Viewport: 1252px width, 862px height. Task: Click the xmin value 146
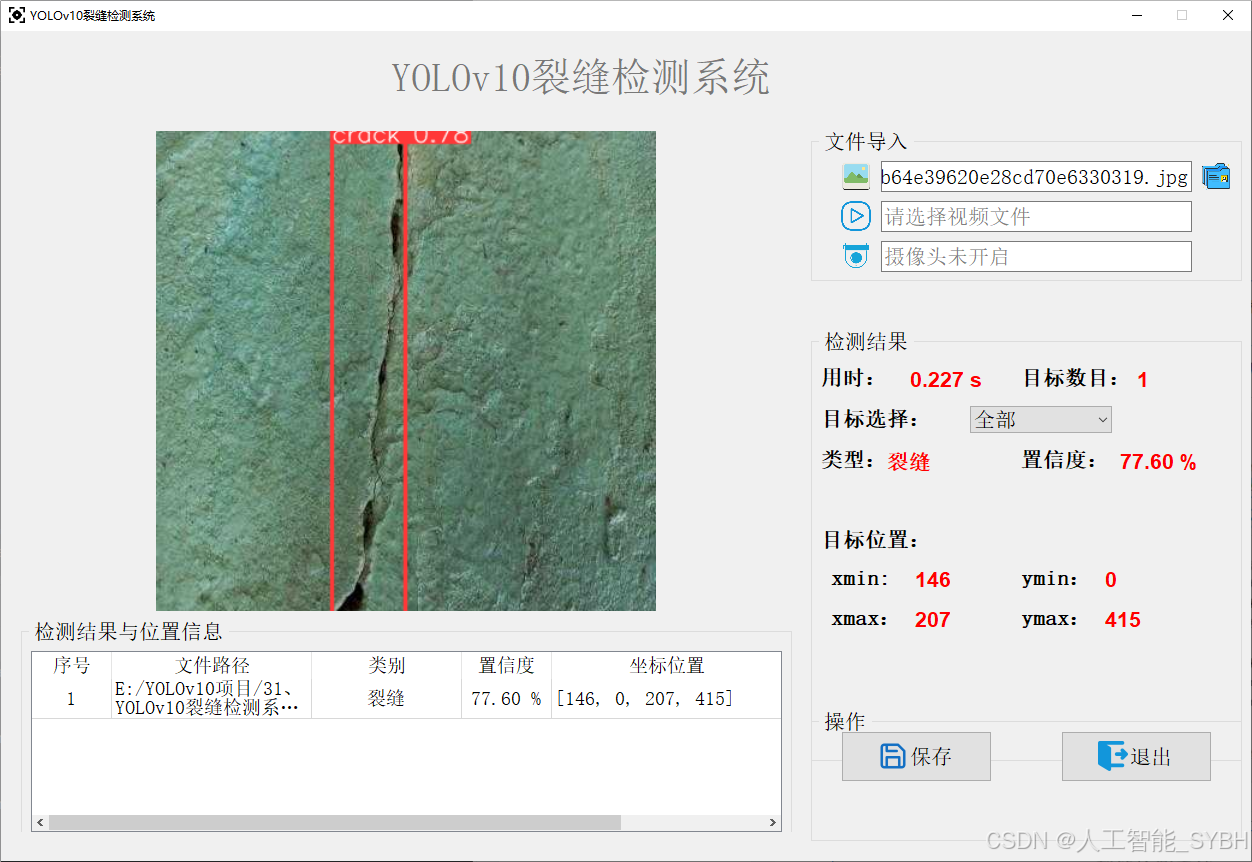point(933,580)
